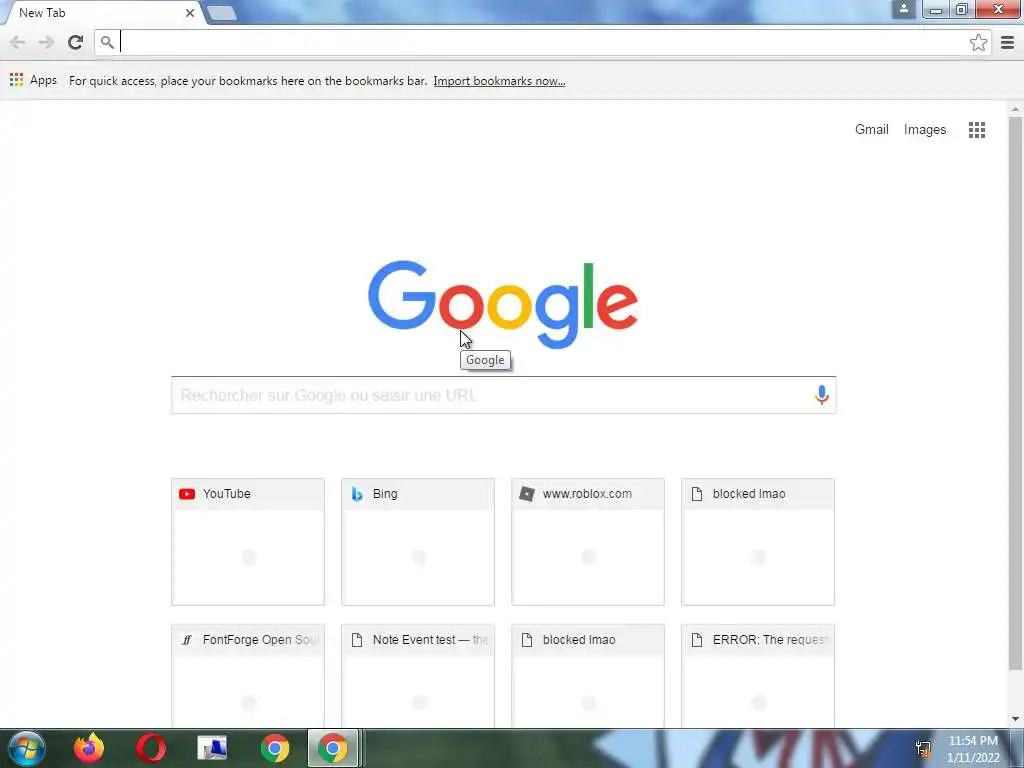Open the Images link

pyautogui.click(x=925, y=129)
